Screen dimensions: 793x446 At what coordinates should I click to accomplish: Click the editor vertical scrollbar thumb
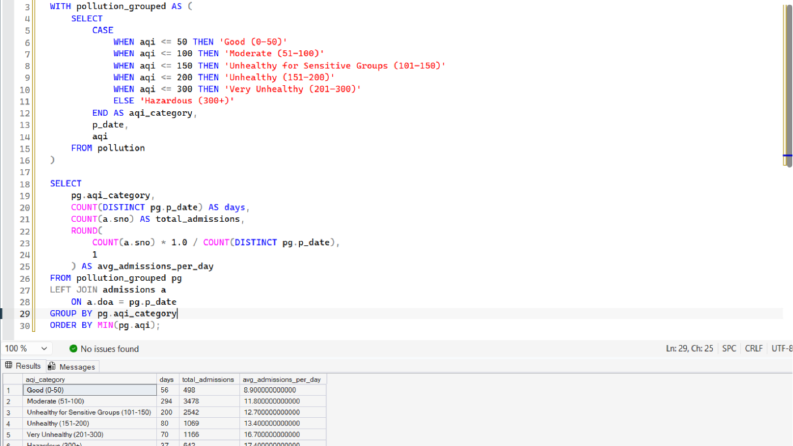[x=787, y=85]
